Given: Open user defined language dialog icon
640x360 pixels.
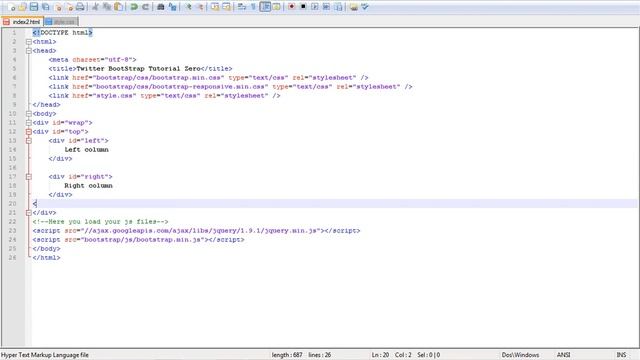Looking at the screenshot, I should [276, 7].
